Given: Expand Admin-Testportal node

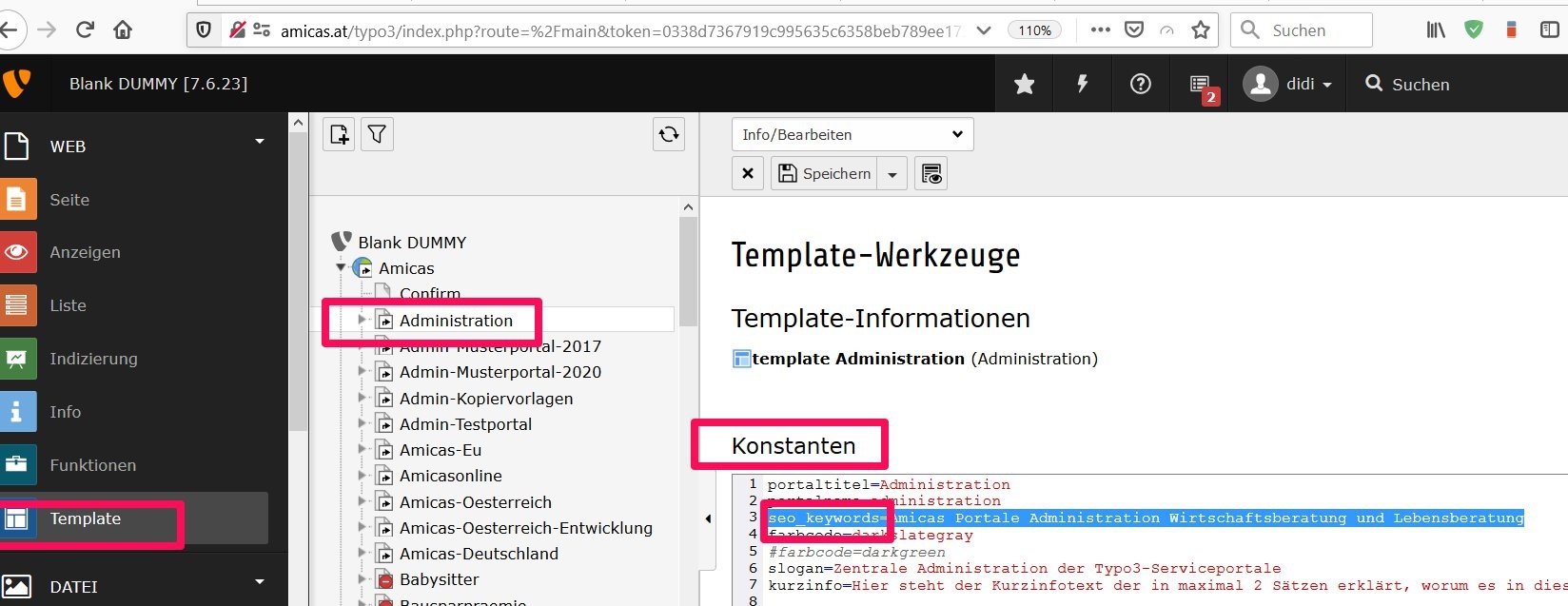Looking at the screenshot, I should click(362, 423).
